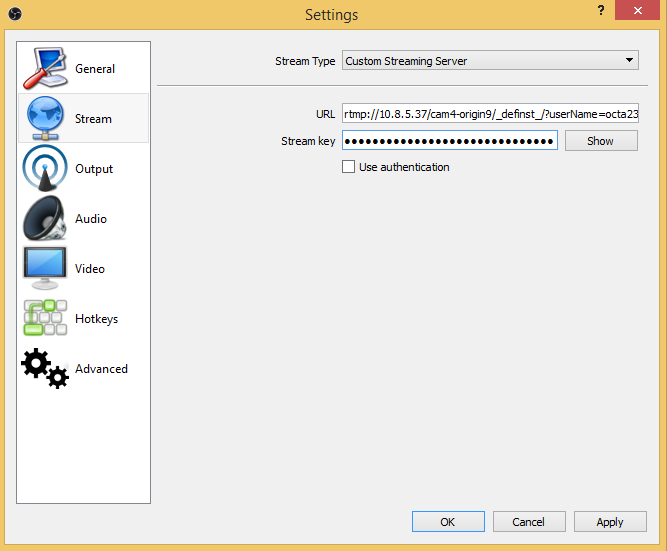Click the Cancel button

tap(528, 522)
